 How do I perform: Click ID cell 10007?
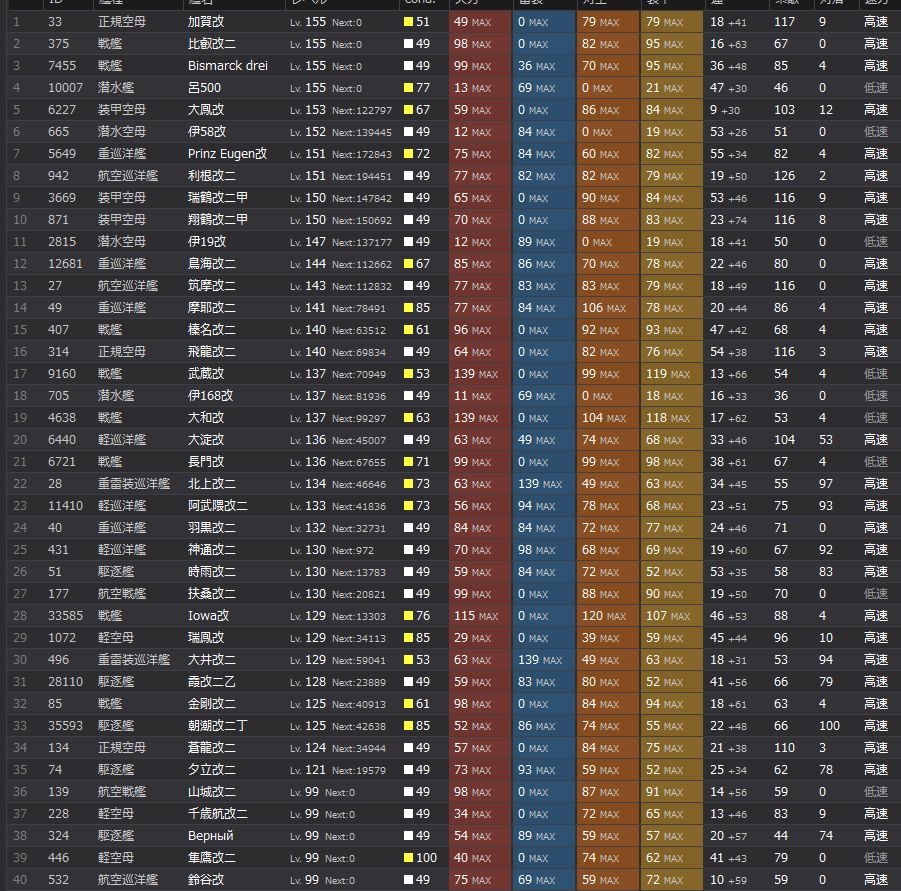pos(66,88)
